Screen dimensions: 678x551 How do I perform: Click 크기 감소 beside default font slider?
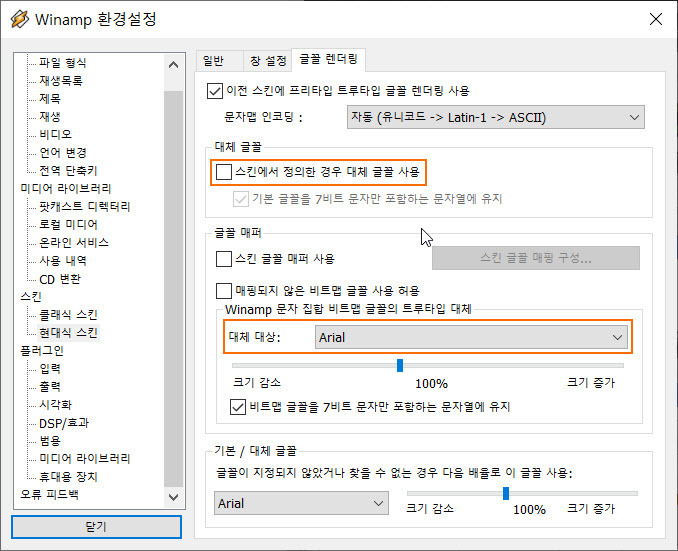click(x=430, y=509)
